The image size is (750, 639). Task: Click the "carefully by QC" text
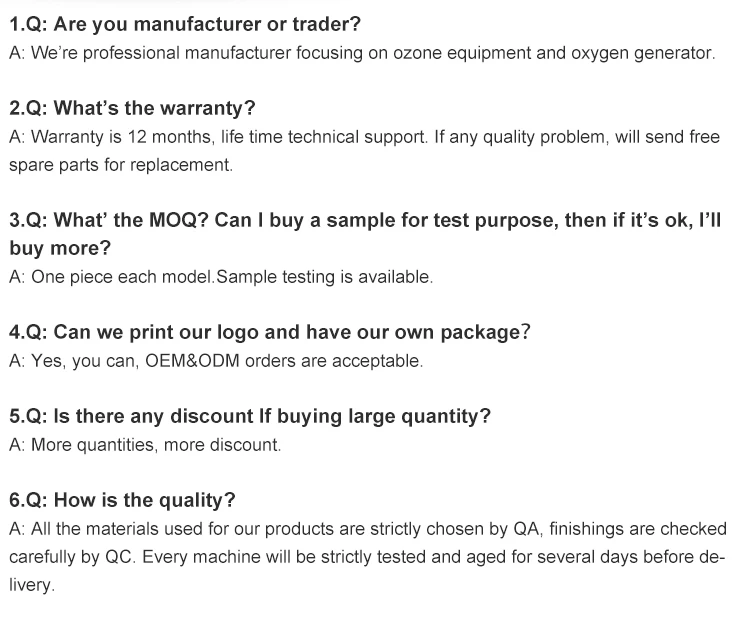70,557
